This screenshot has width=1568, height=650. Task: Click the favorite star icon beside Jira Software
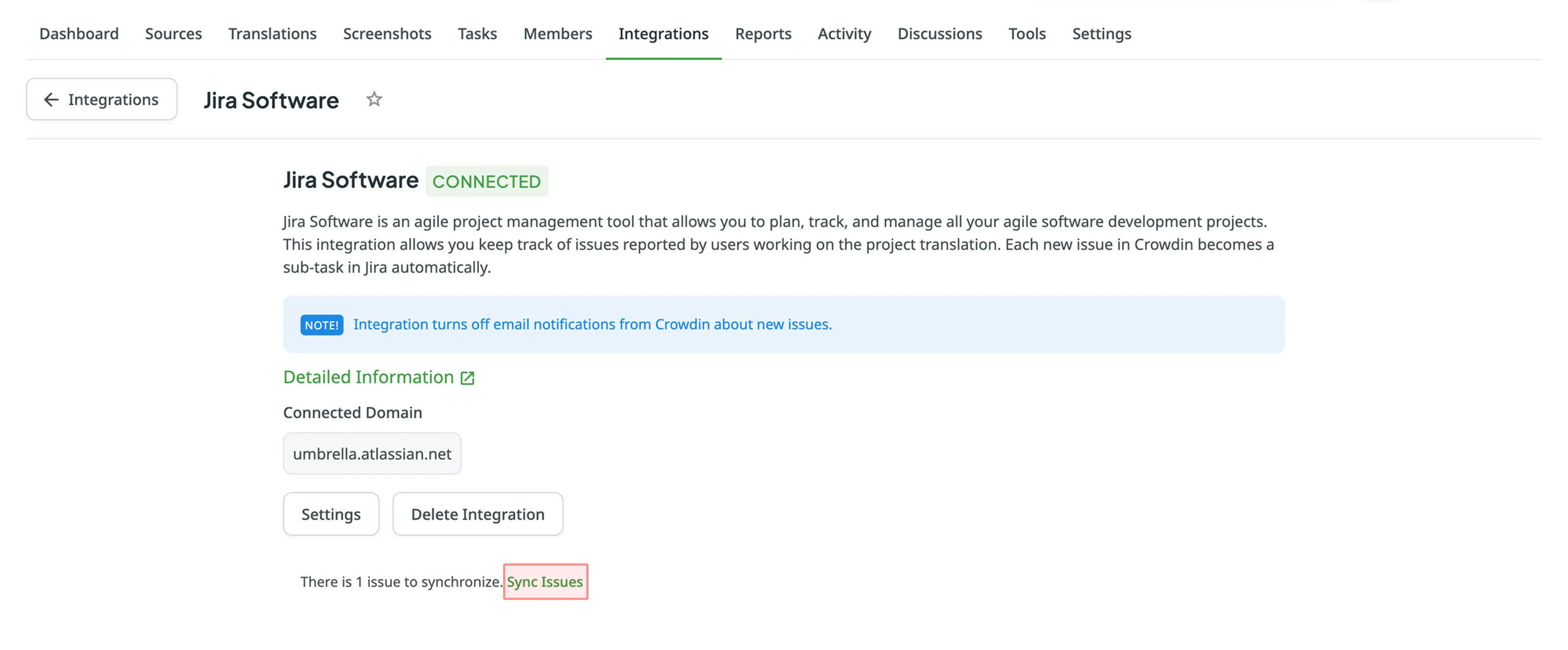tap(373, 99)
